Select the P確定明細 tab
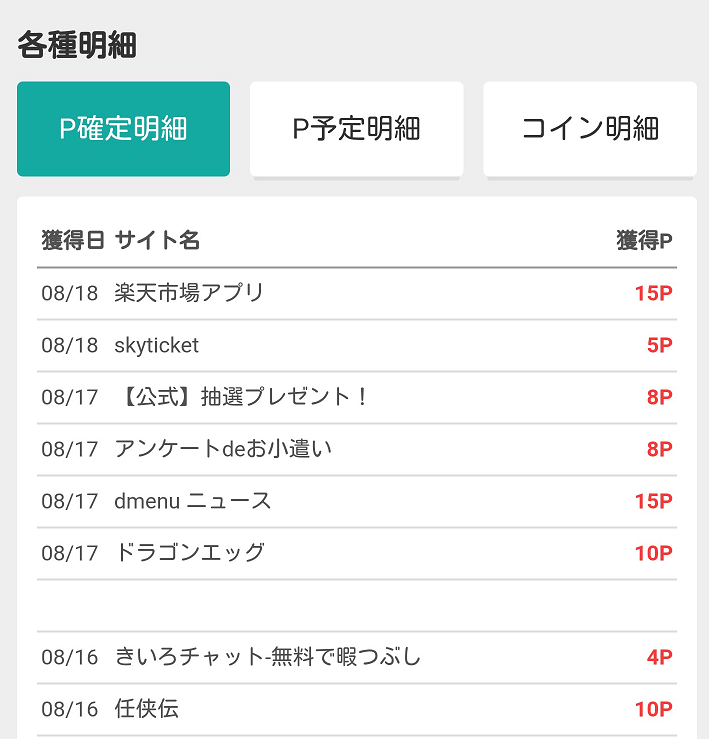The width and height of the screenshot is (709, 739). [x=124, y=129]
